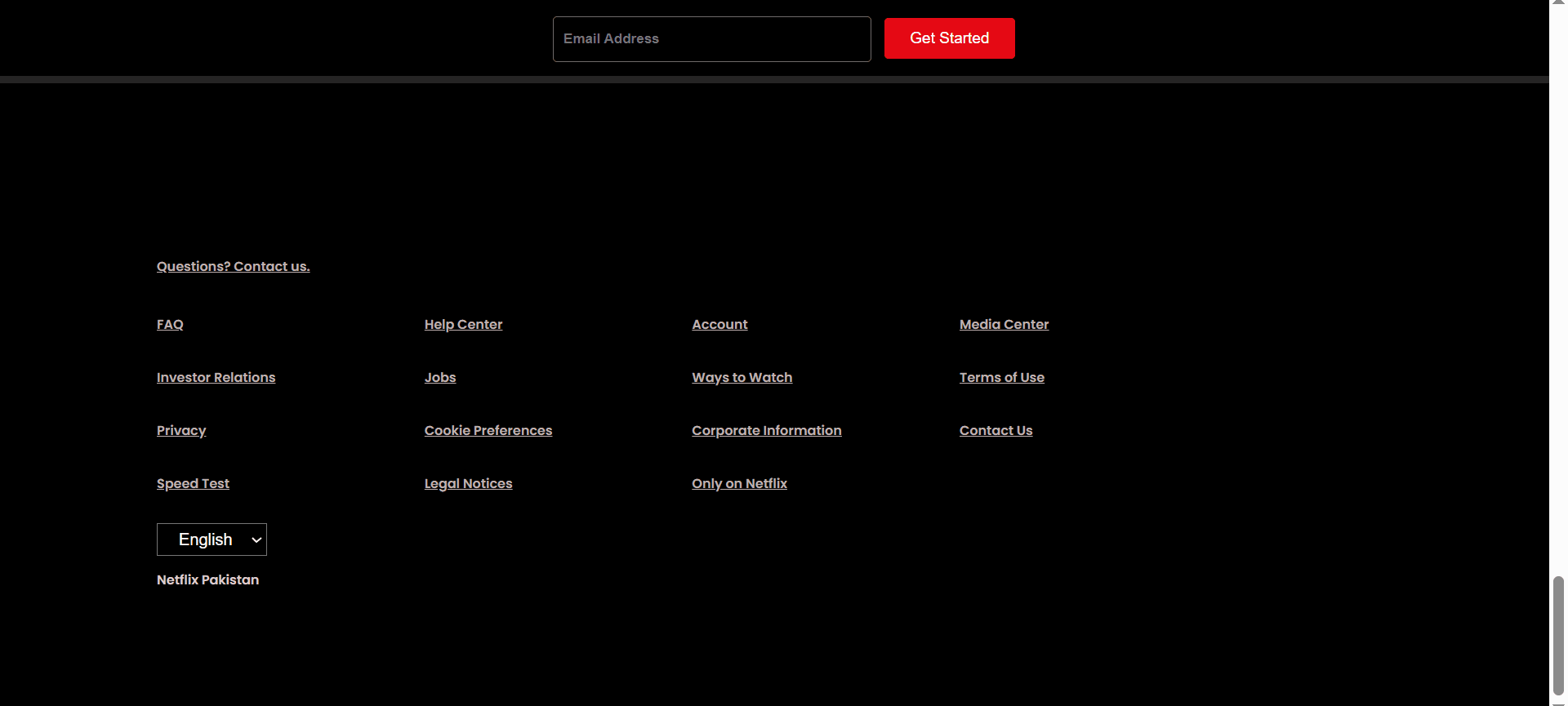1568x706 pixels.
Task: Open Cookie Preferences link
Action: (488, 431)
